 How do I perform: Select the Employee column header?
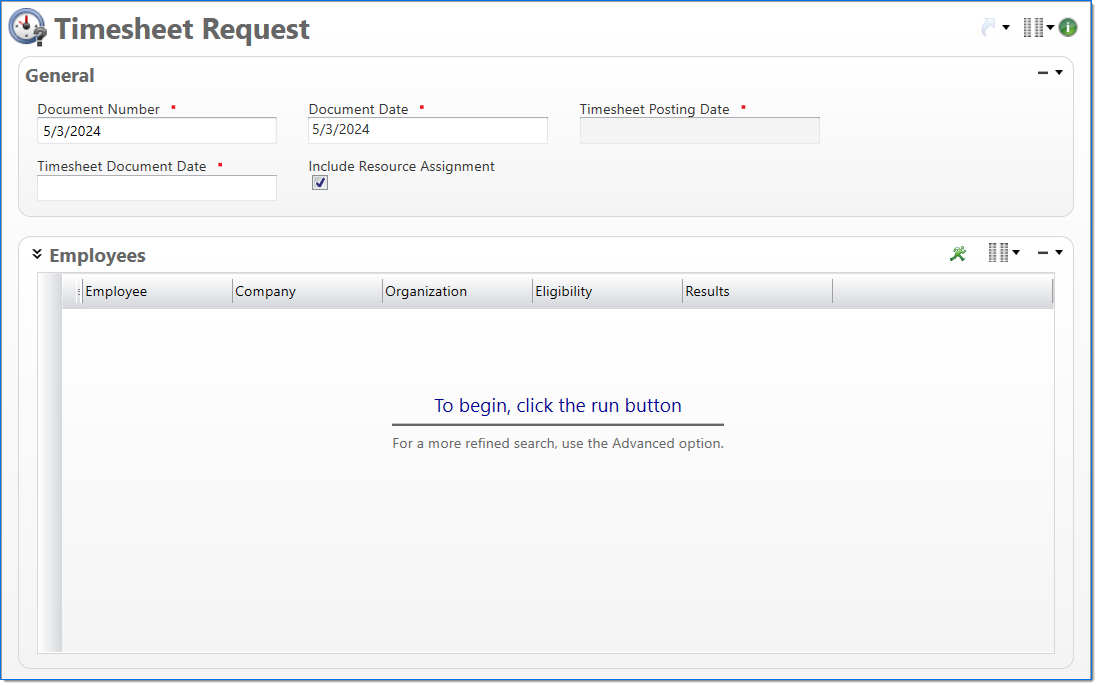pyautogui.click(x=117, y=291)
